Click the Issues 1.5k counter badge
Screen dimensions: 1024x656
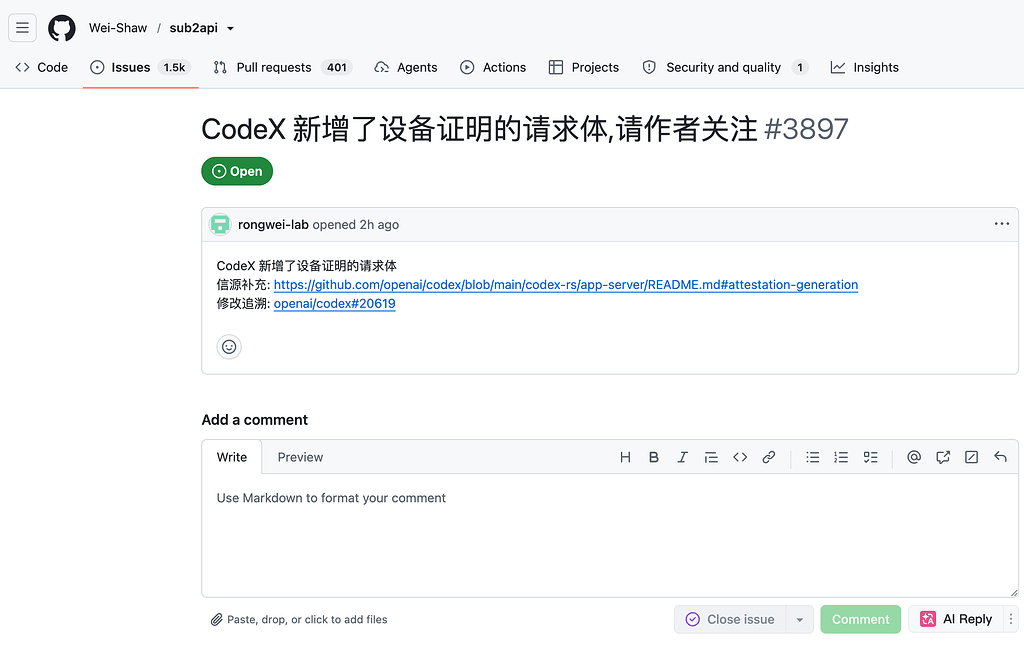[174, 67]
